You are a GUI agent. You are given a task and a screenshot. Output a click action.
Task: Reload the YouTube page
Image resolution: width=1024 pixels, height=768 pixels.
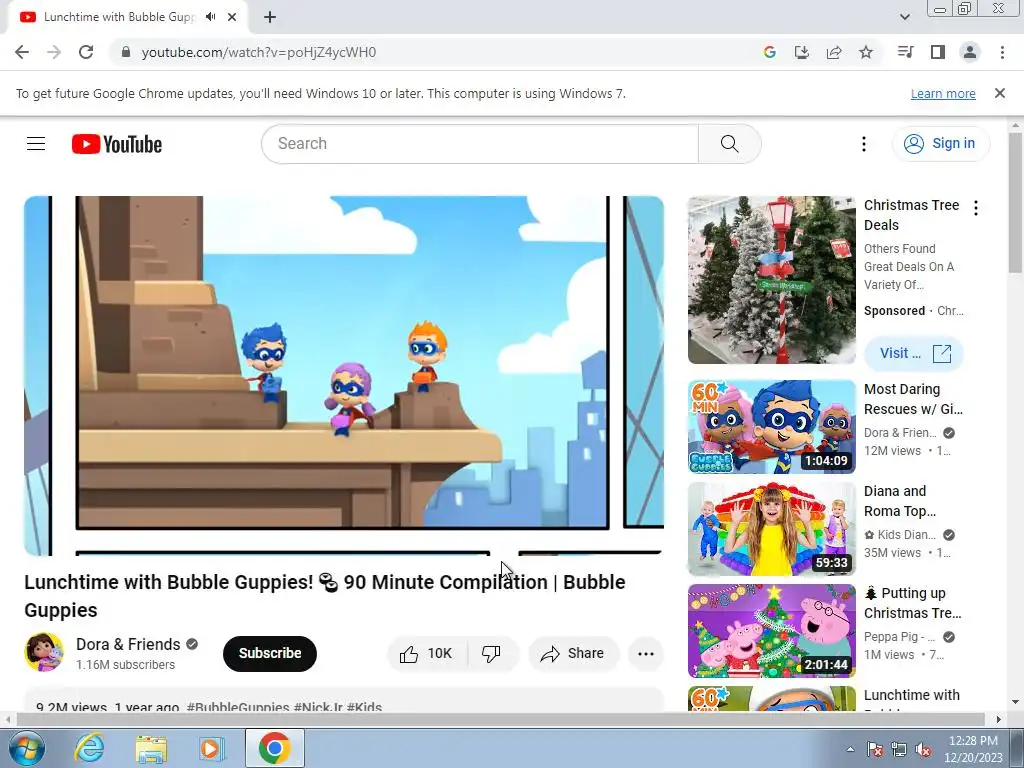pyautogui.click(x=86, y=52)
